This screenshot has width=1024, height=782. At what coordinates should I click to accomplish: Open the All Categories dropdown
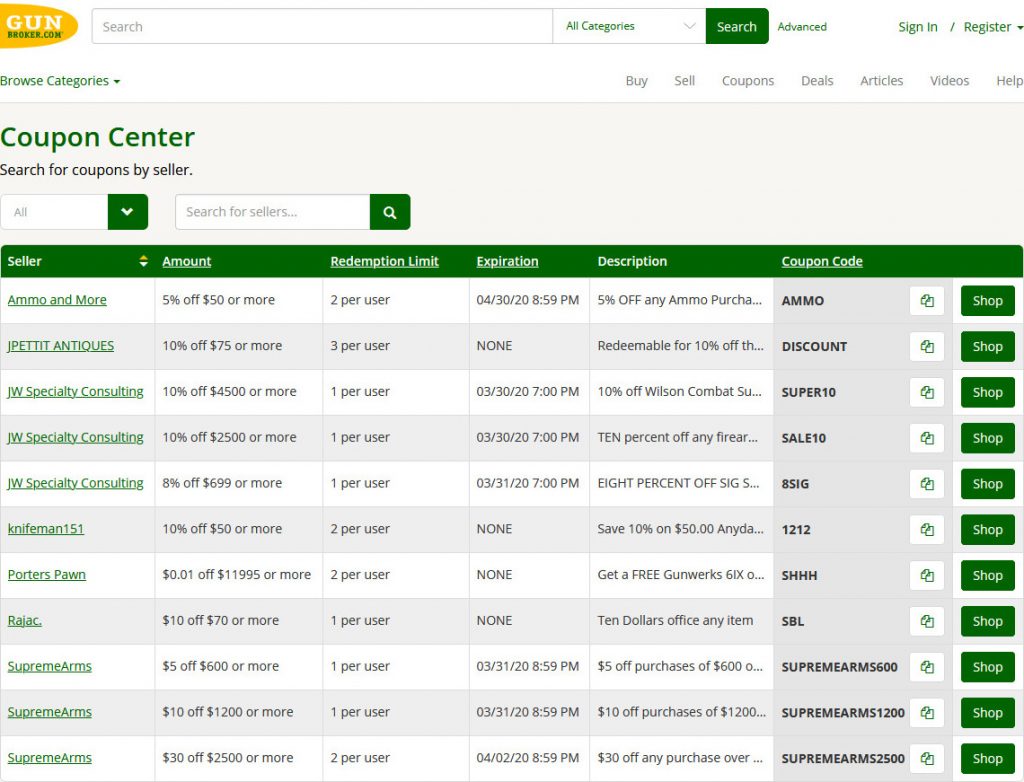pyautogui.click(x=630, y=26)
